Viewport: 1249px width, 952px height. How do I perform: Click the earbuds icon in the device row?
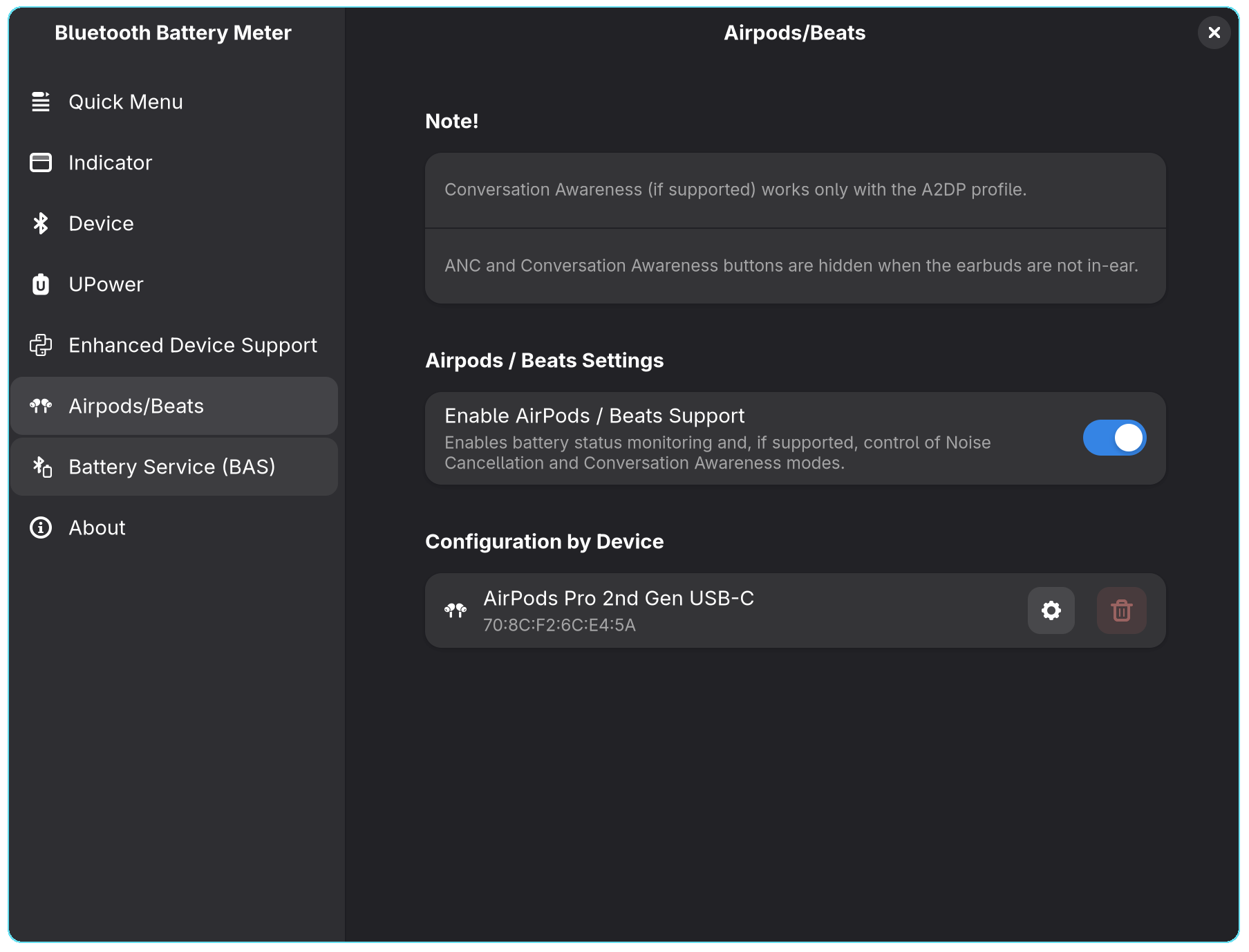pos(456,610)
